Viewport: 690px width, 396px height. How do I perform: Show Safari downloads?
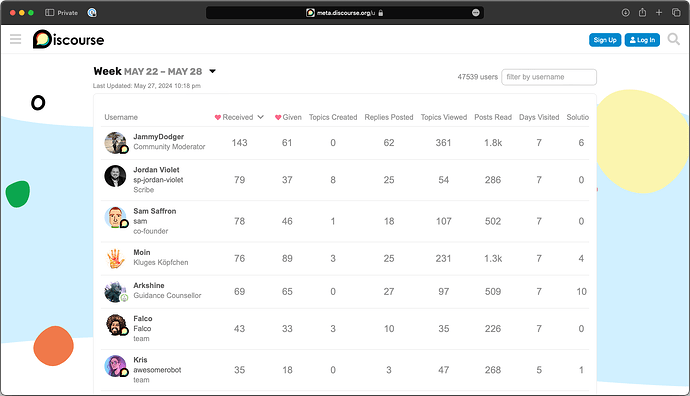point(625,13)
